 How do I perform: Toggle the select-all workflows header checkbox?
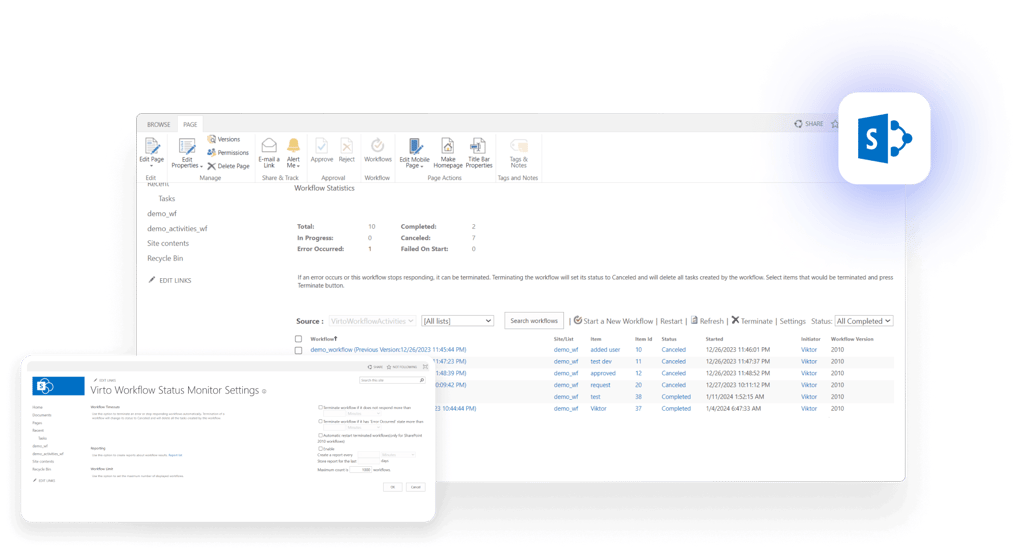click(x=298, y=339)
